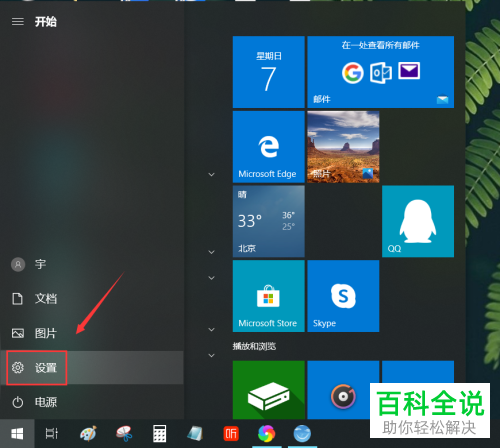
Task: Expand the first chevron beside Edge tile
Action: pos(211,174)
